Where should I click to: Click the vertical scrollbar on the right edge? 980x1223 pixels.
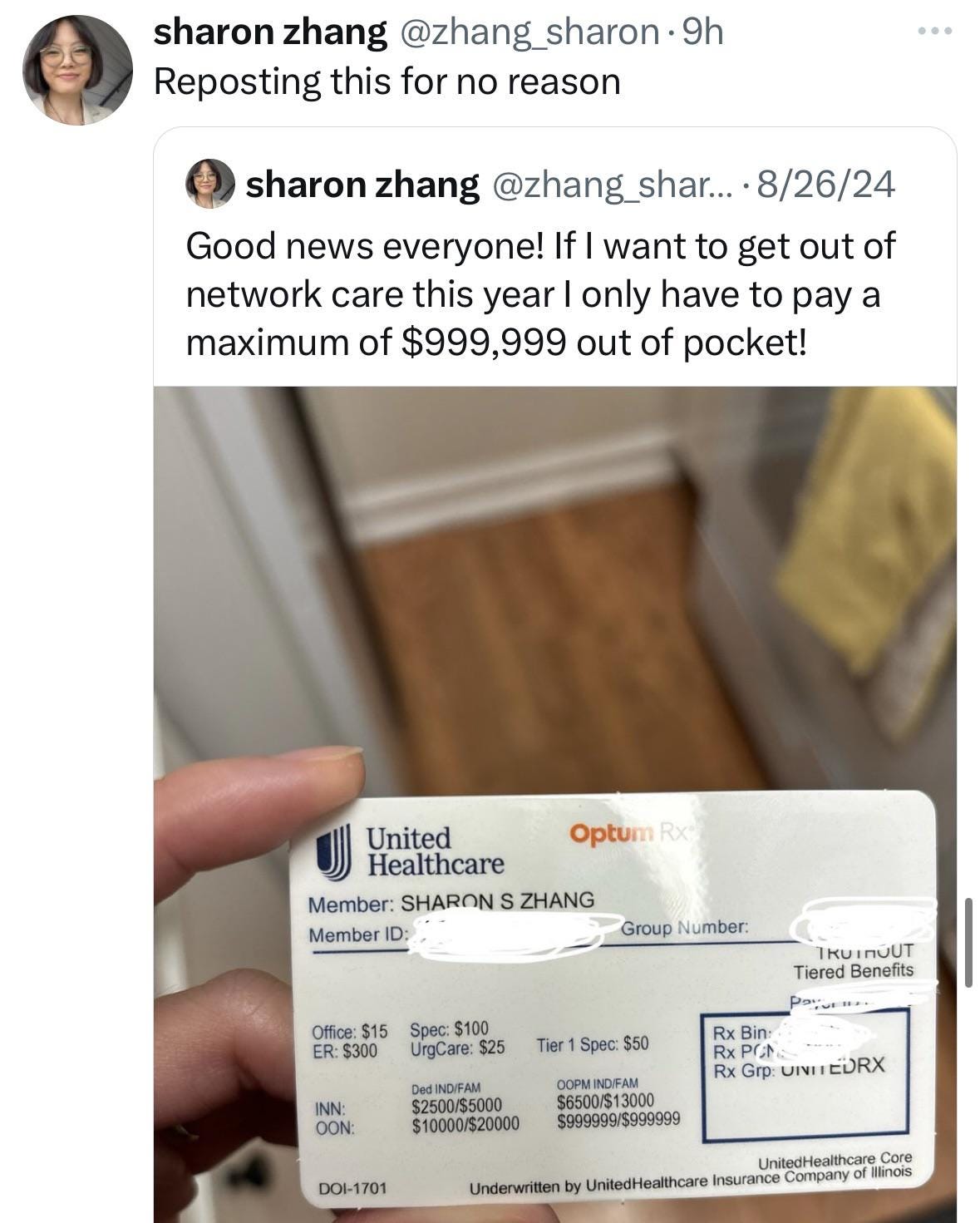968,942
